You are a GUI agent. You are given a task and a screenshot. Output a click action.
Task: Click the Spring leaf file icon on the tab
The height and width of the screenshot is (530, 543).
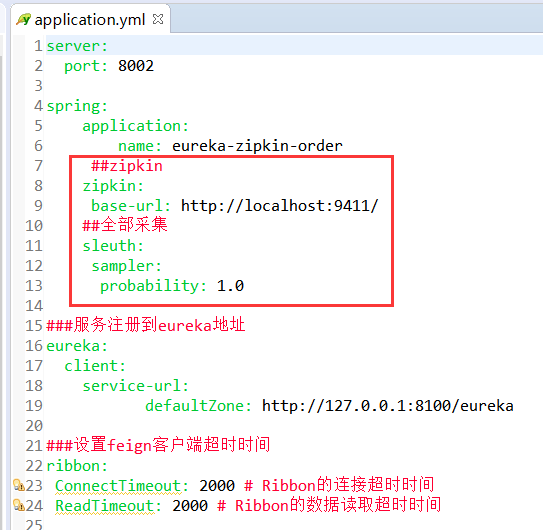click(x=24, y=19)
